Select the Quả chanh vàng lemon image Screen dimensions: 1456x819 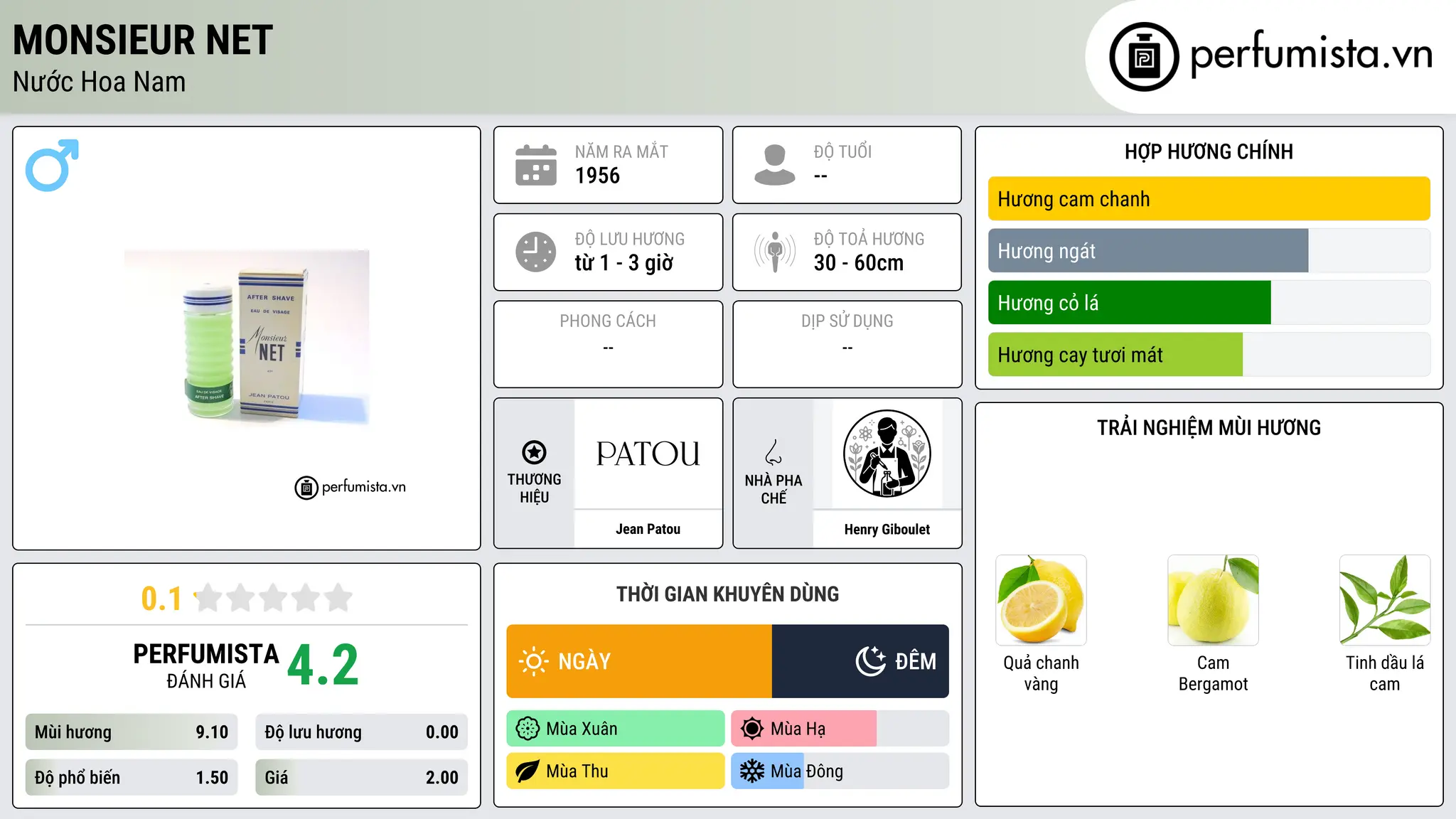(1042, 600)
